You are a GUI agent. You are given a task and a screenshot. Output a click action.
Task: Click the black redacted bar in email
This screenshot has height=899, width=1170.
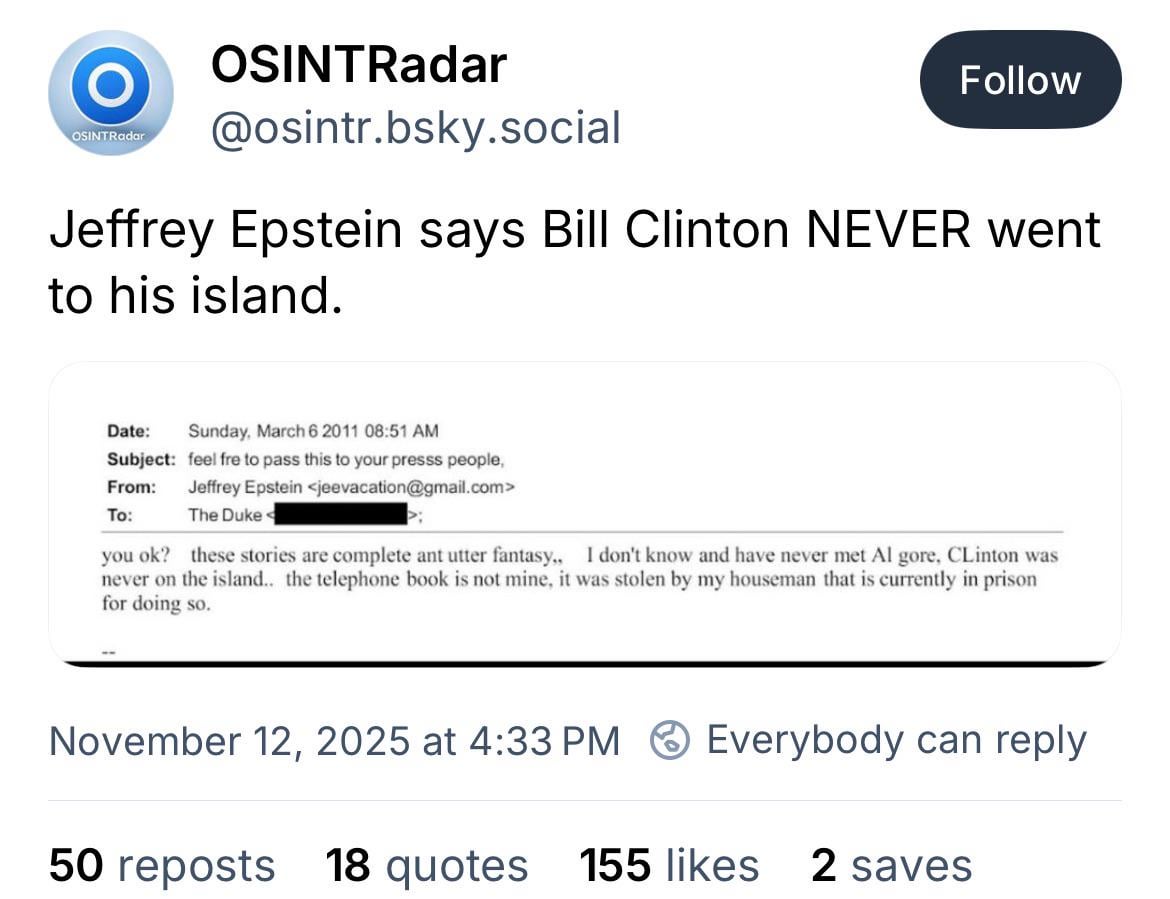pyautogui.click(x=342, y=516)
